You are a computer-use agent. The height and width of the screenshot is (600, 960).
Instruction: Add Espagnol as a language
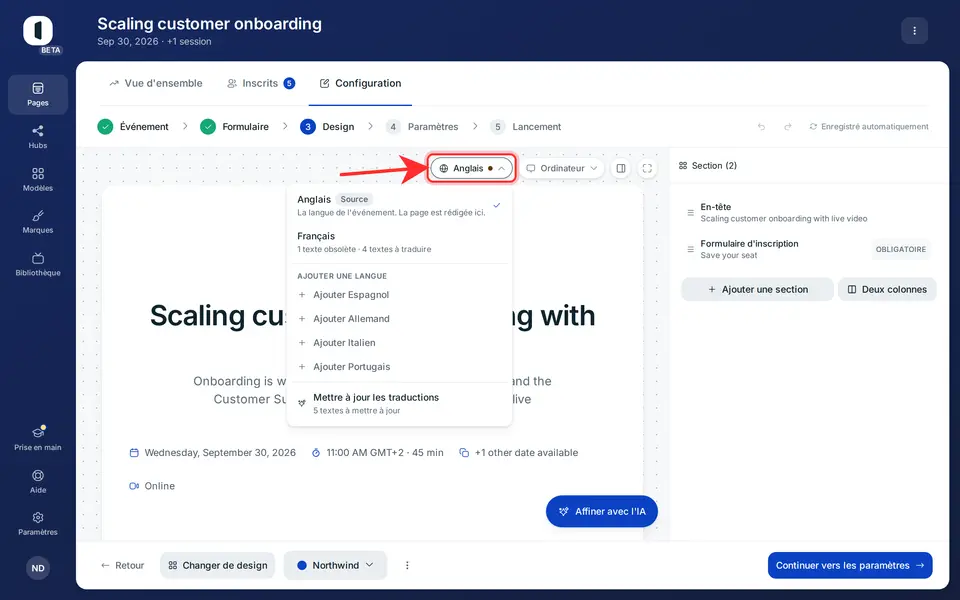pos(399,294)
